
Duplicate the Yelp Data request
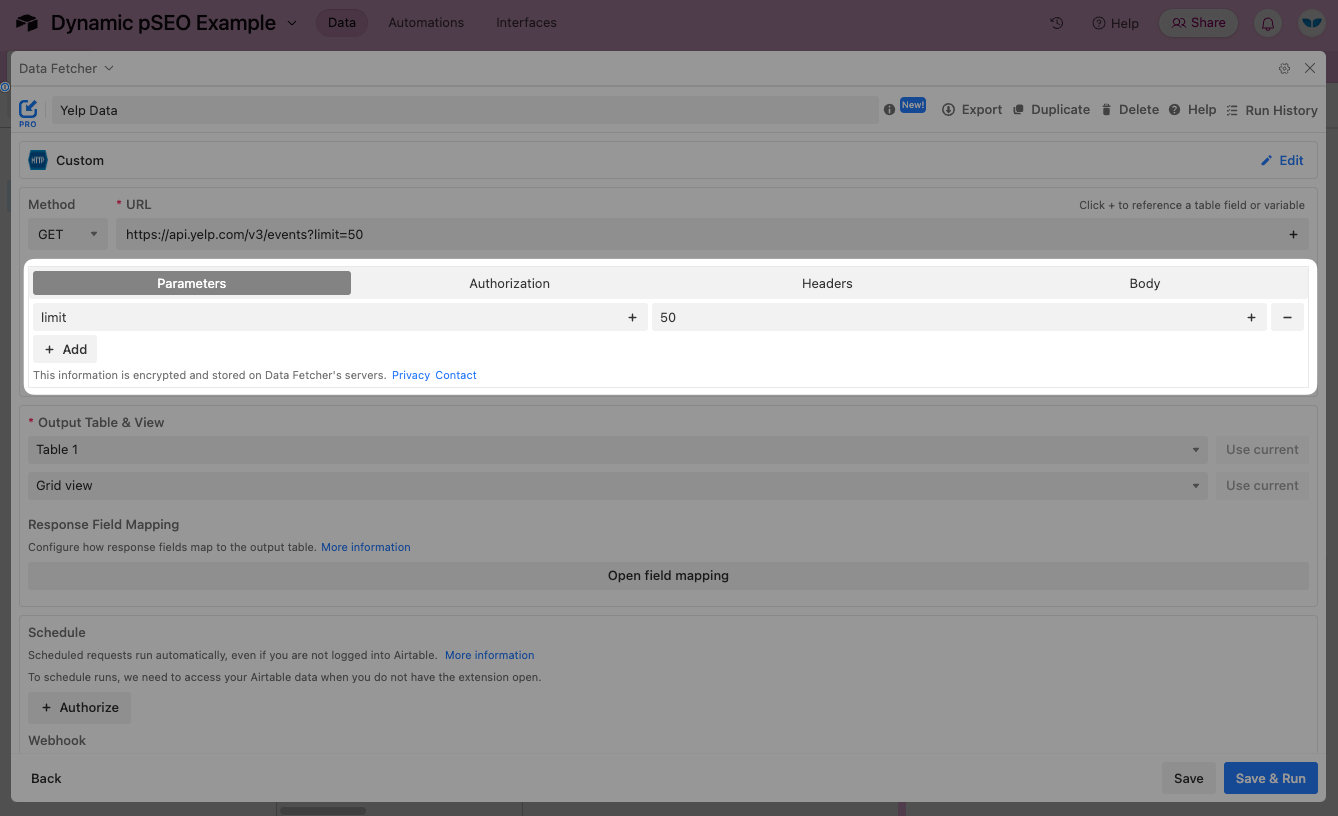1051,110
